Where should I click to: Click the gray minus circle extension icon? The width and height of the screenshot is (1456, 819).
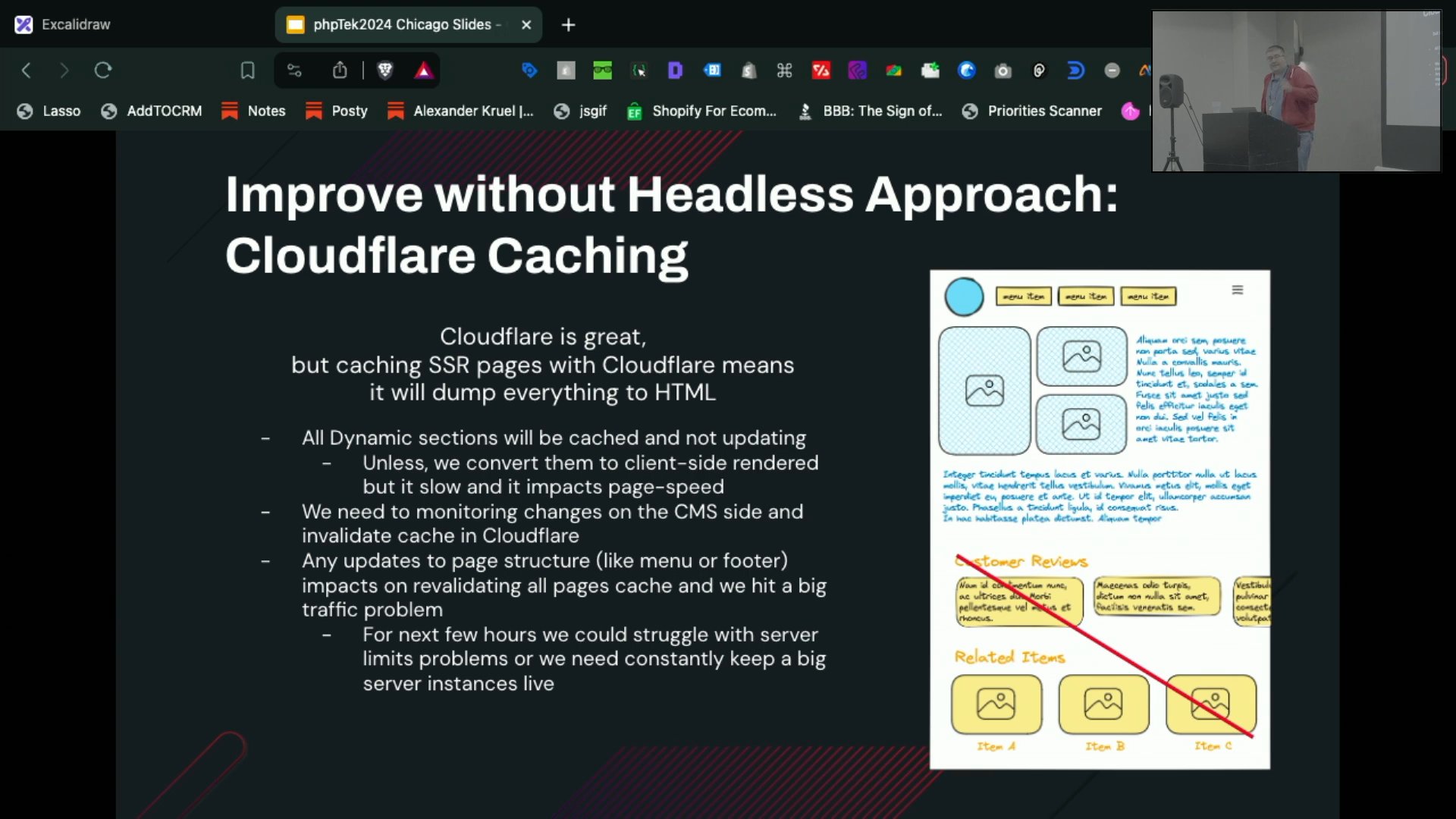1112,71
